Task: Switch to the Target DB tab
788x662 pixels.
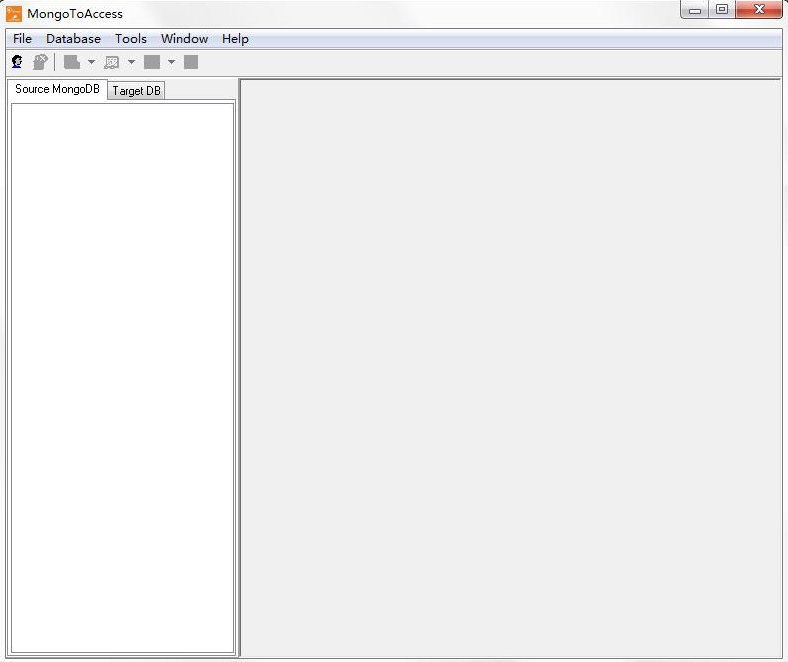Action: coord(136,91)
